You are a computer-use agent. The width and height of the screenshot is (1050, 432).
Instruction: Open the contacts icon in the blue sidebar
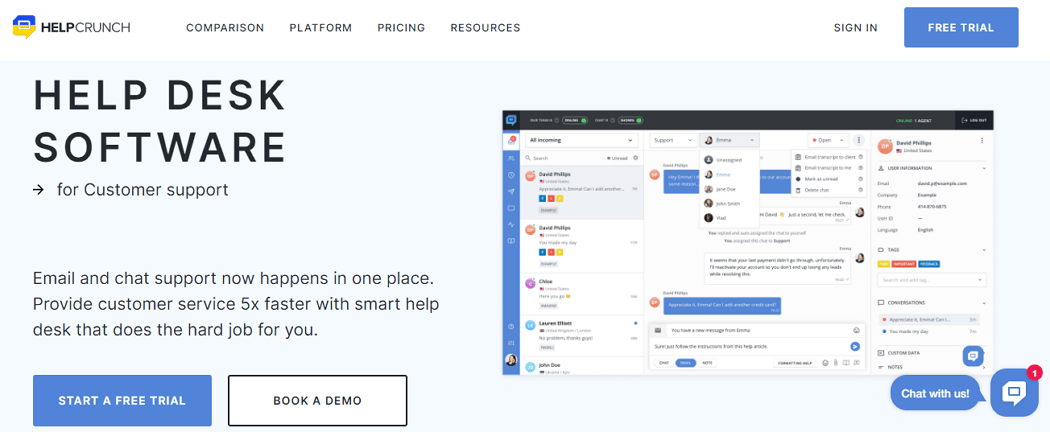pos(511,158)
